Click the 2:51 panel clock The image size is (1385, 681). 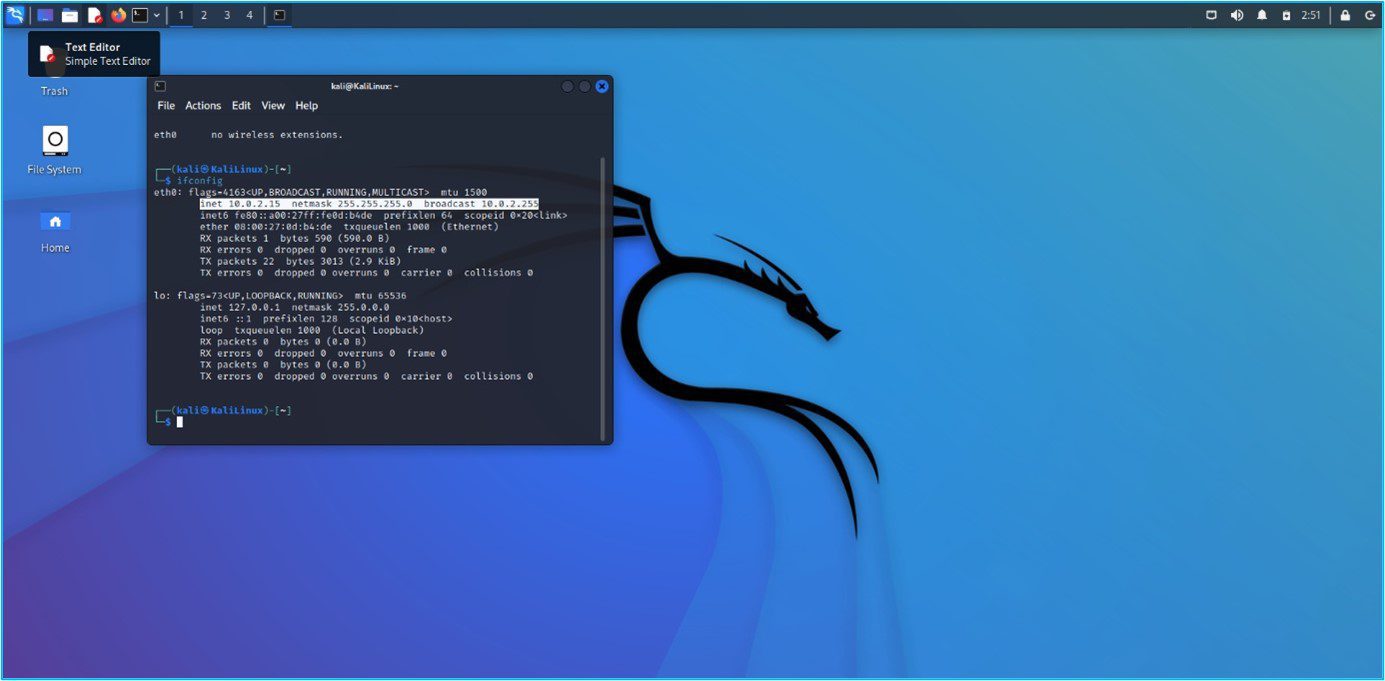tap(1311, 15)
